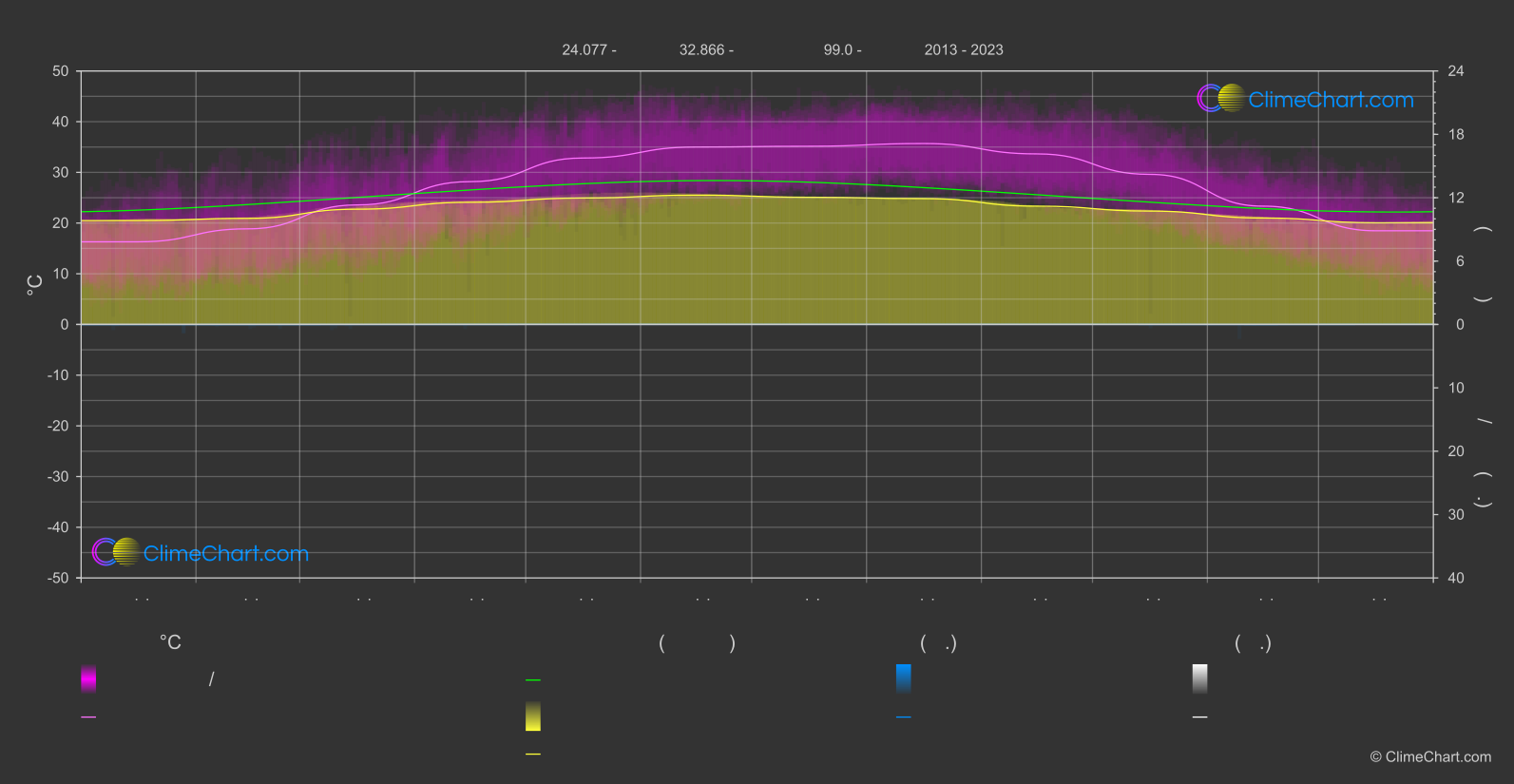Click the white gradient legend swatch

(1200, 679)
